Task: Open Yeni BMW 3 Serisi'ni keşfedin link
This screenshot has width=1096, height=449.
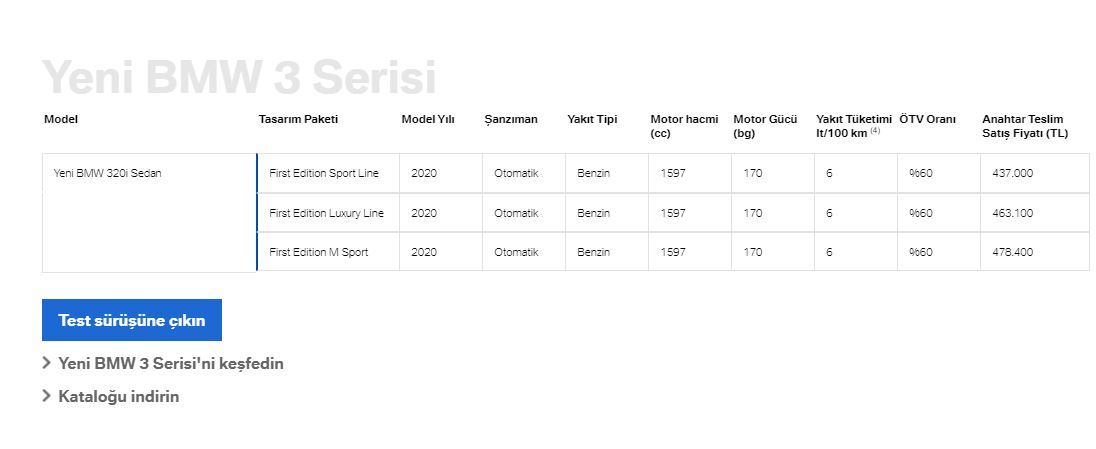Action: click(171, 364)
